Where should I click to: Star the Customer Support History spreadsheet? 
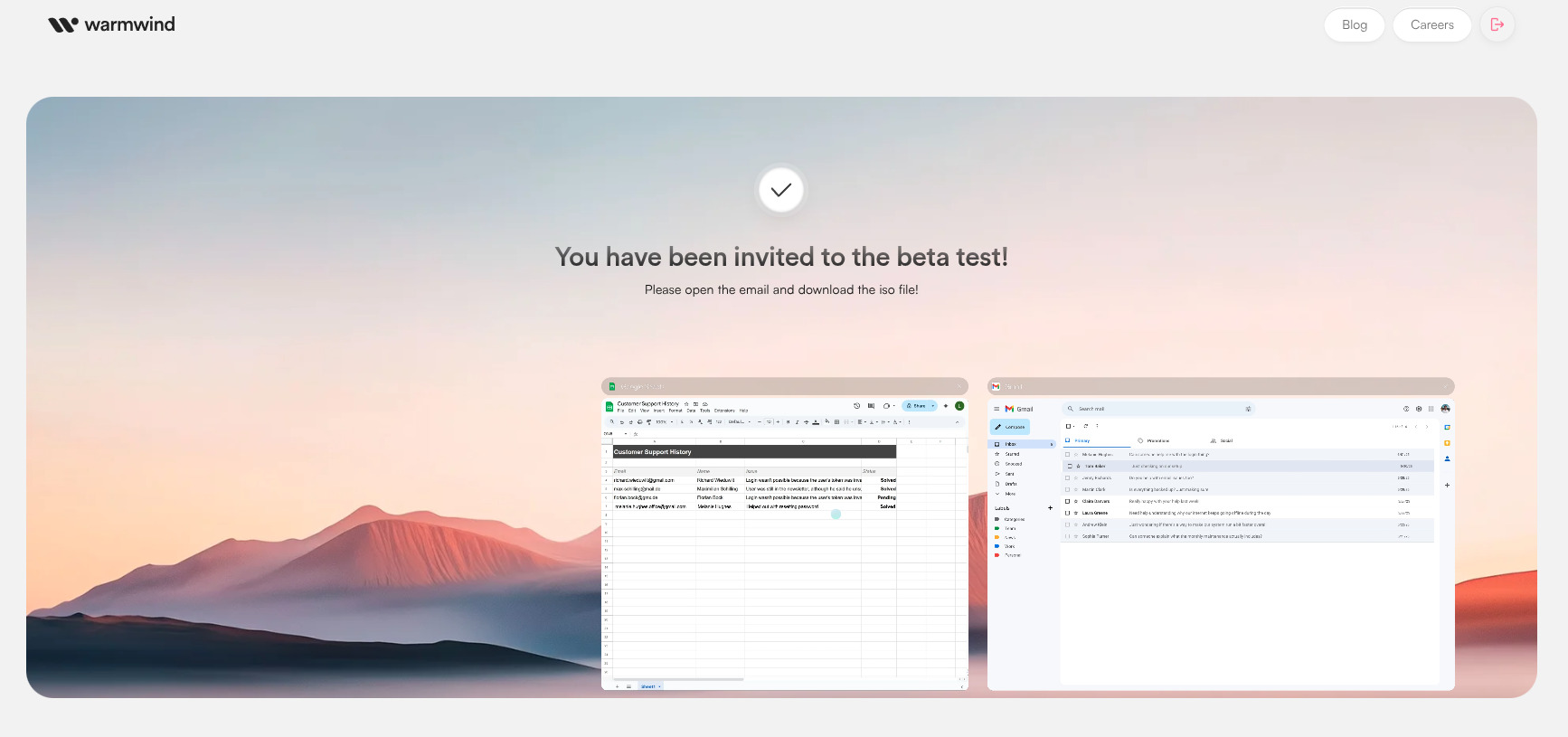[686, 404]
